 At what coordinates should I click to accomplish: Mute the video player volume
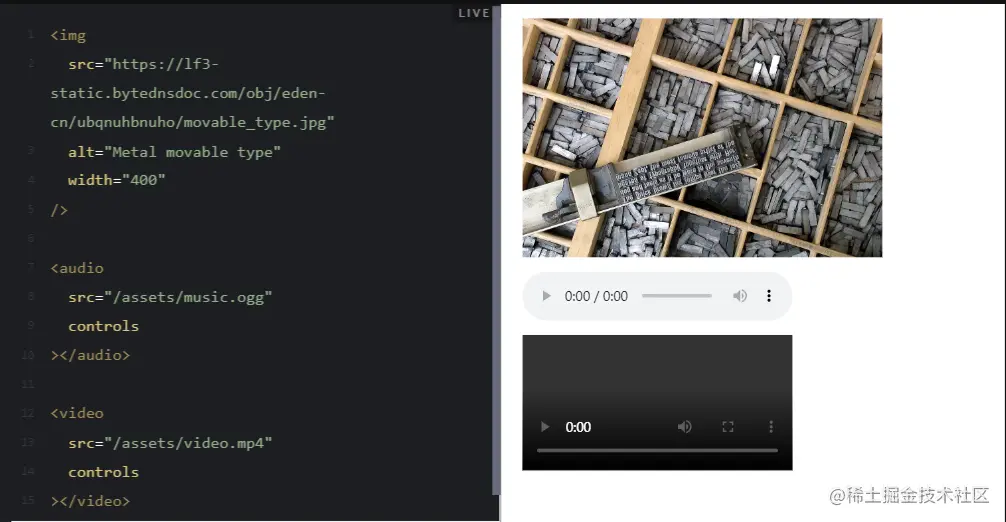click(x=685, y=427)
